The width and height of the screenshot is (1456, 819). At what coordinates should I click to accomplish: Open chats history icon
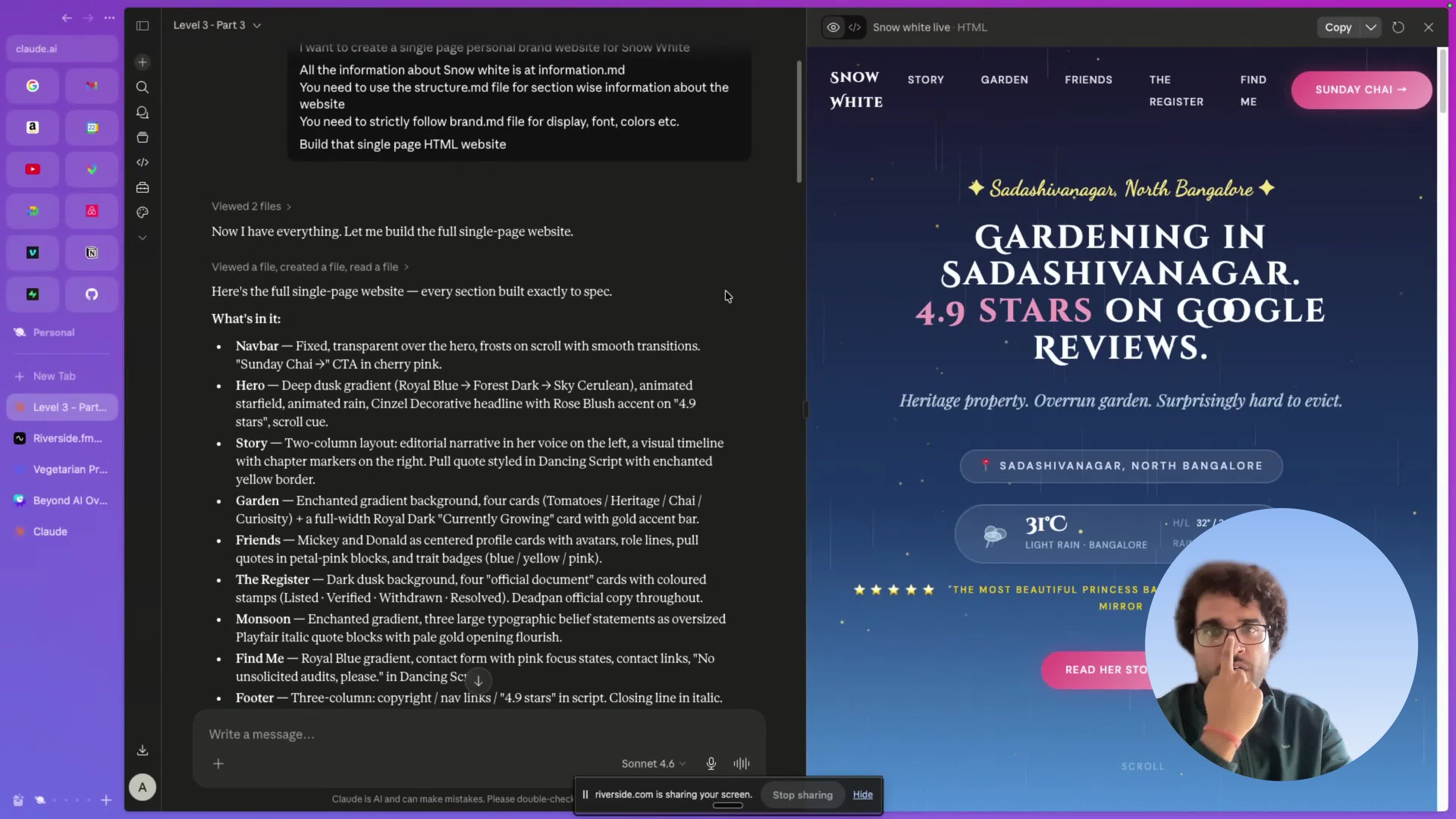[143, 113]
